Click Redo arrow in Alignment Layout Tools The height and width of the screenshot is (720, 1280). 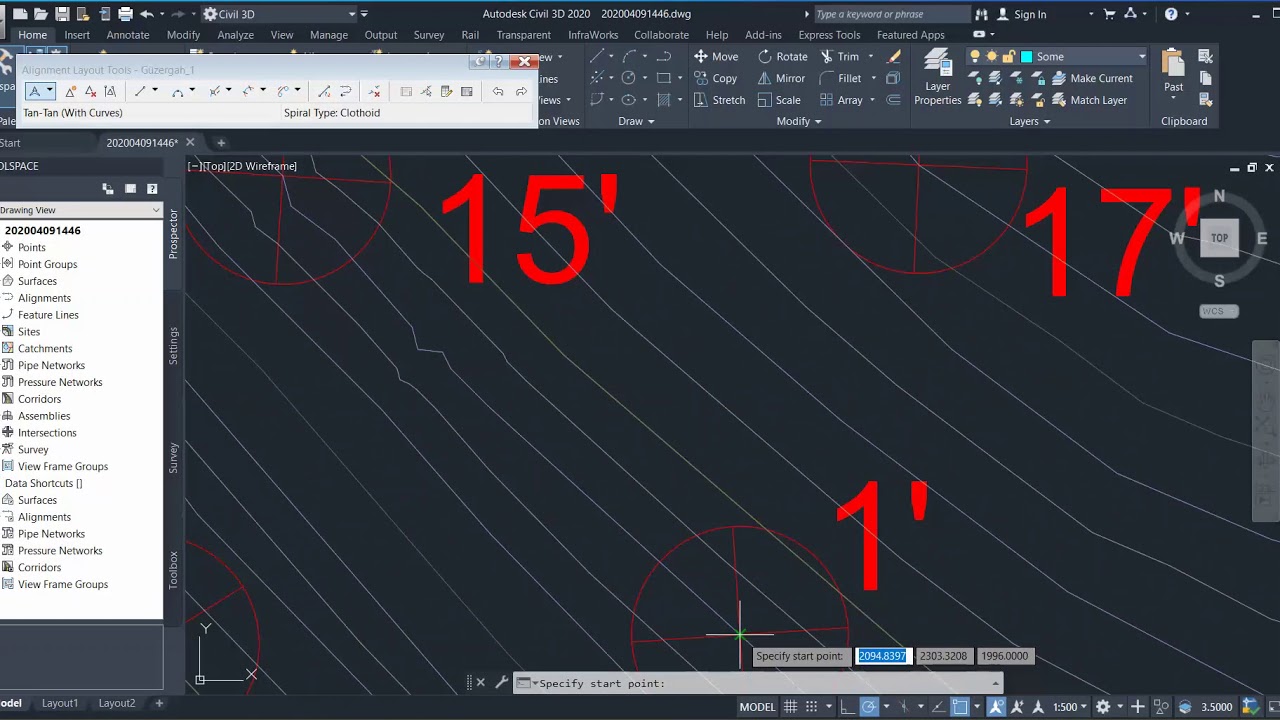pyautogui.click(x=521, y=92)
